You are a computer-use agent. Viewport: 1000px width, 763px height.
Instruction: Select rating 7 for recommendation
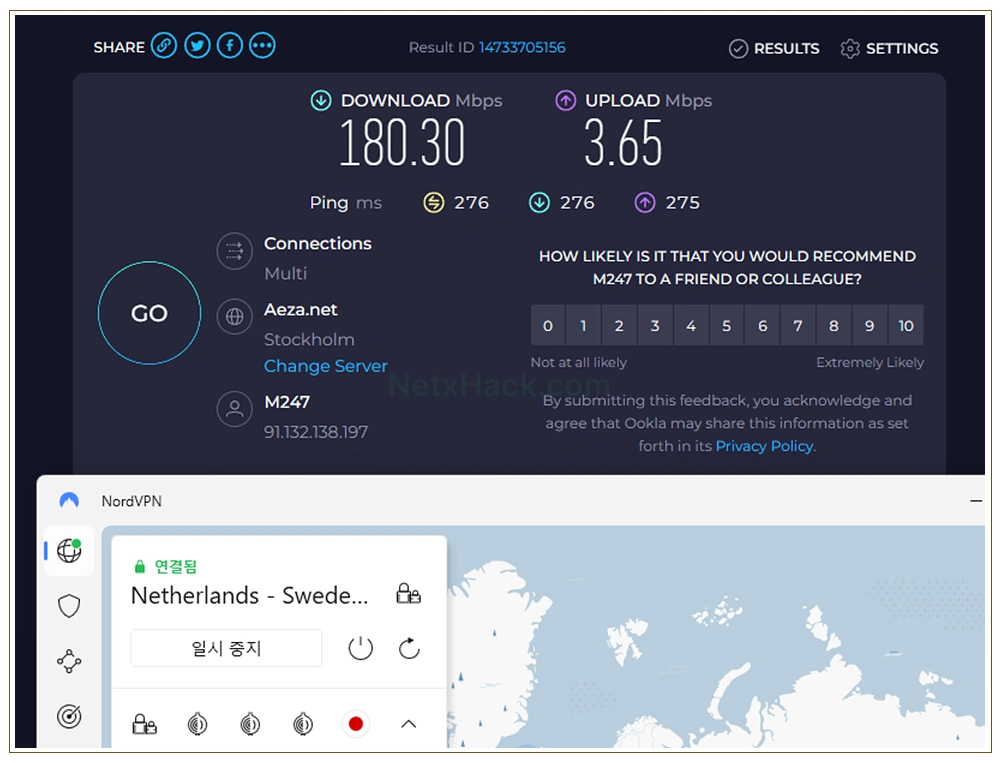click(x=798, y=325)
